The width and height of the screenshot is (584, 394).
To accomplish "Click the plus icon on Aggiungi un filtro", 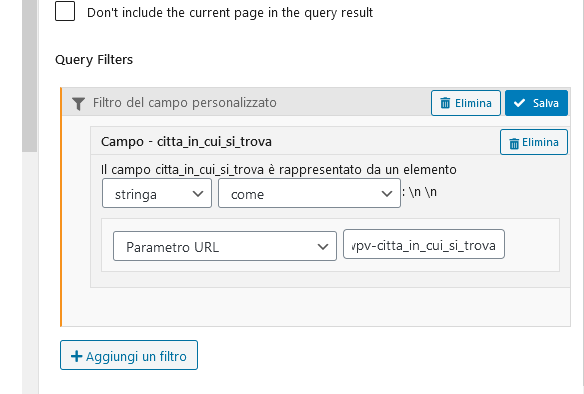I will click(x=76, y=356).
